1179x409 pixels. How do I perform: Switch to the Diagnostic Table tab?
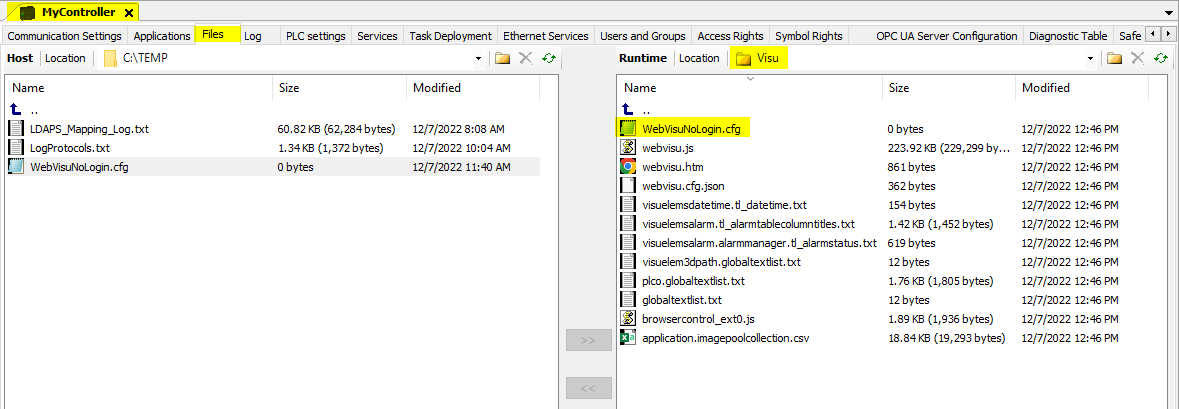click(x=1068, y=35)
